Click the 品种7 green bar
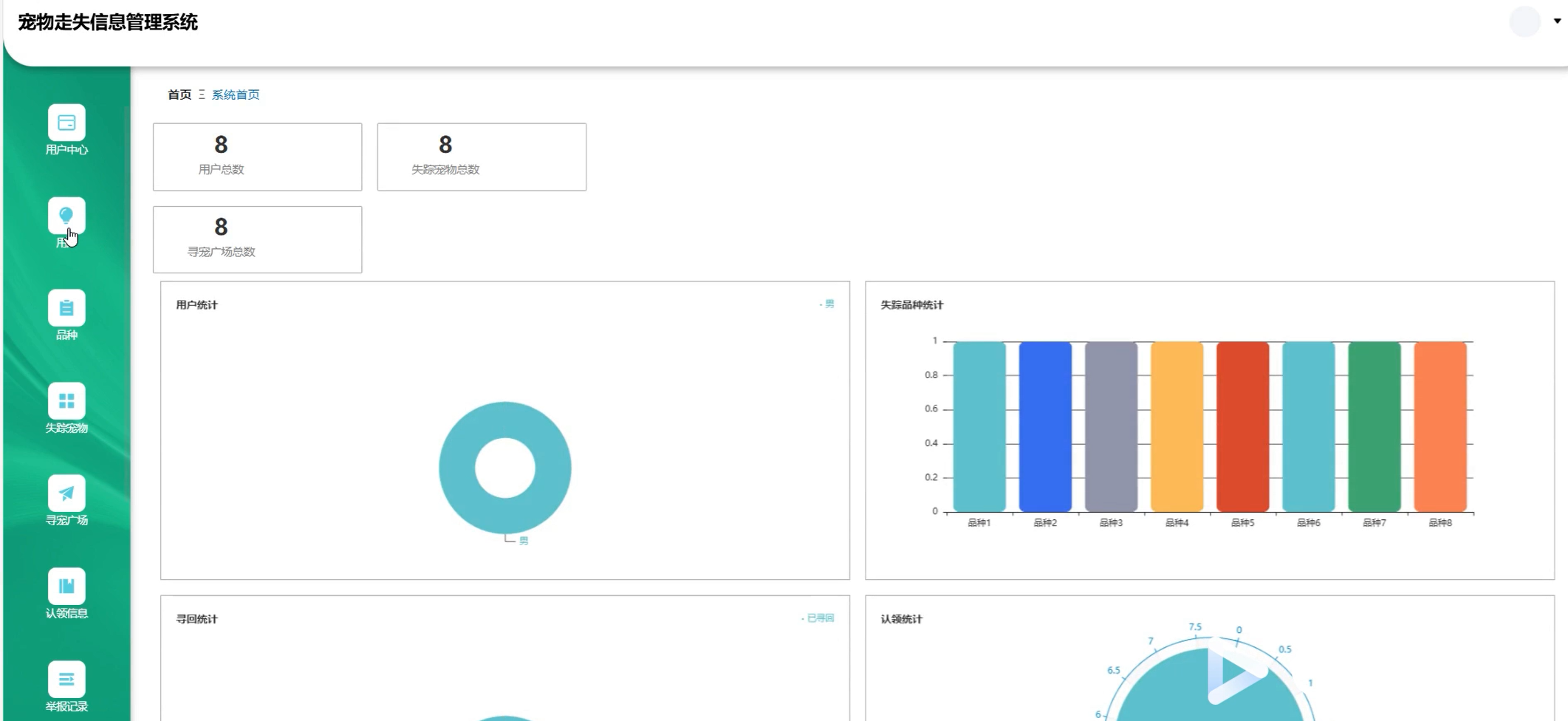The height and width of the screenshot is (721, 1568). click(1374, 426)
